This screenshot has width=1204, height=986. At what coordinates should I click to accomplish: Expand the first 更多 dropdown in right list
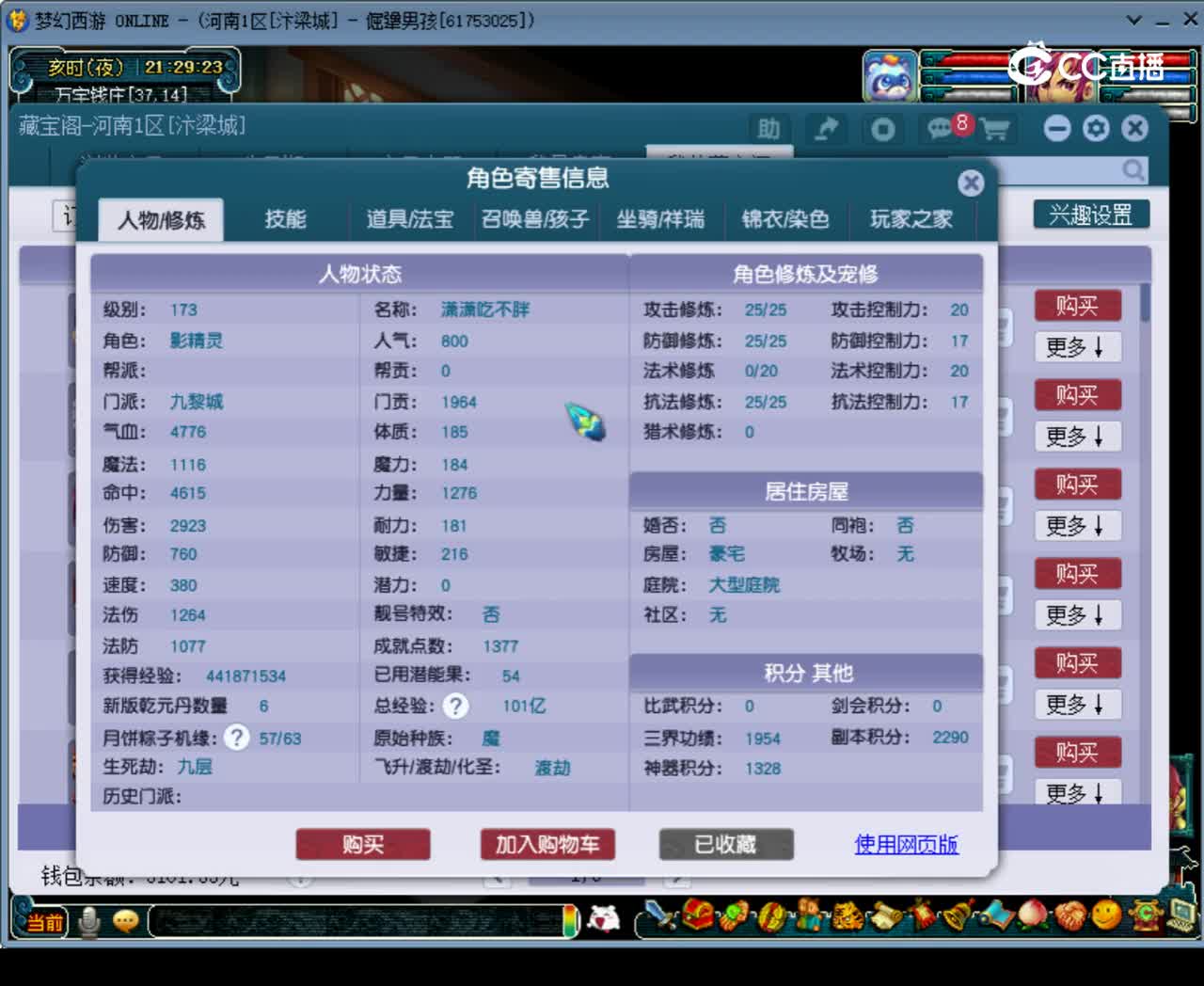(1078, 348)
